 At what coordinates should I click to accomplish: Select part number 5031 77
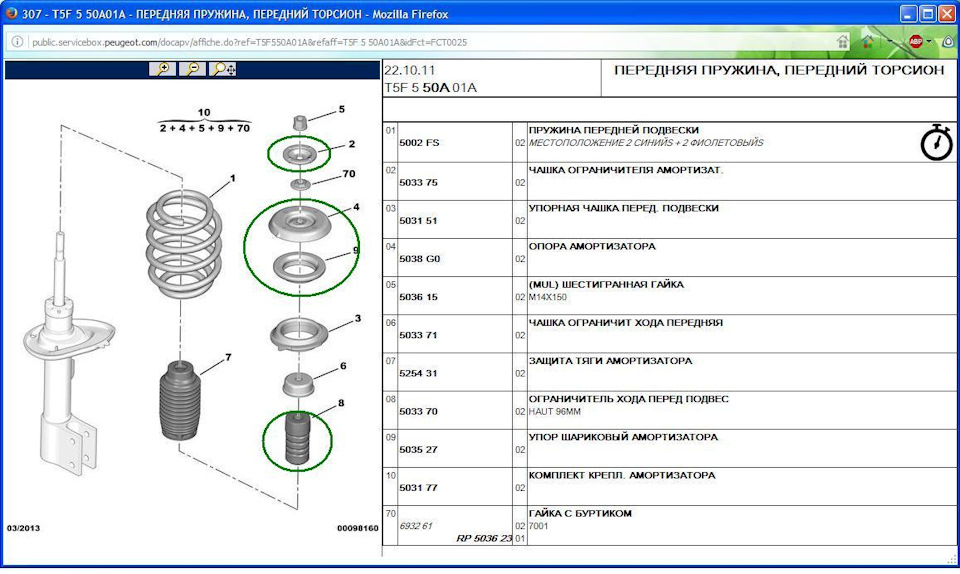(x=418, y=488)
